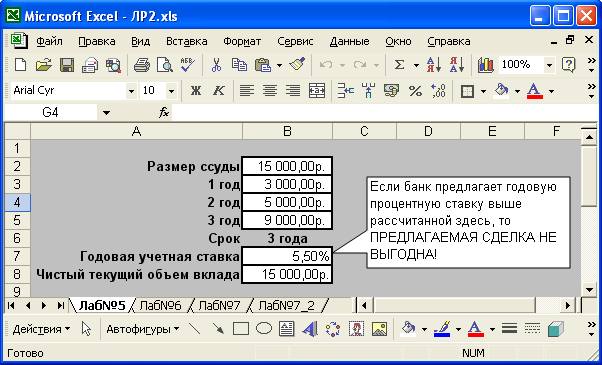Switch to the Лаб№7_2 sheet tab

(x=286, y=306)
